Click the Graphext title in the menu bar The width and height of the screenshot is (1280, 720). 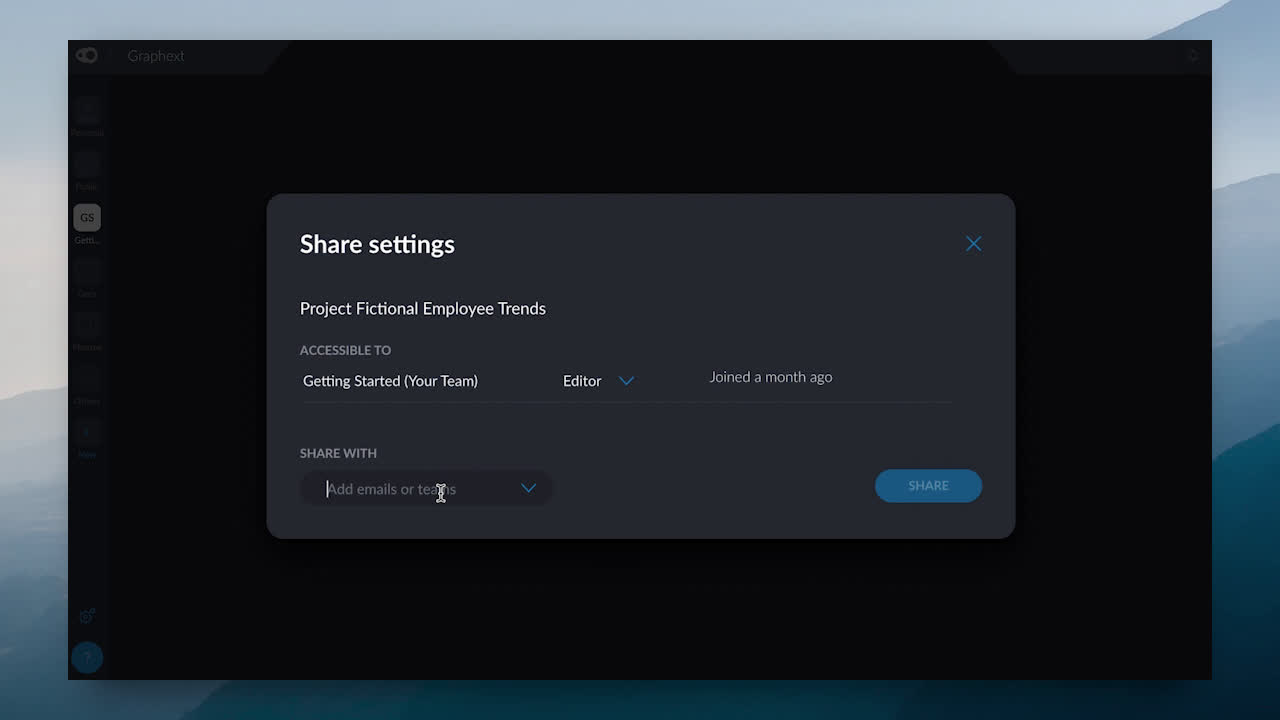pyautogui.click(x=156, y=56)
